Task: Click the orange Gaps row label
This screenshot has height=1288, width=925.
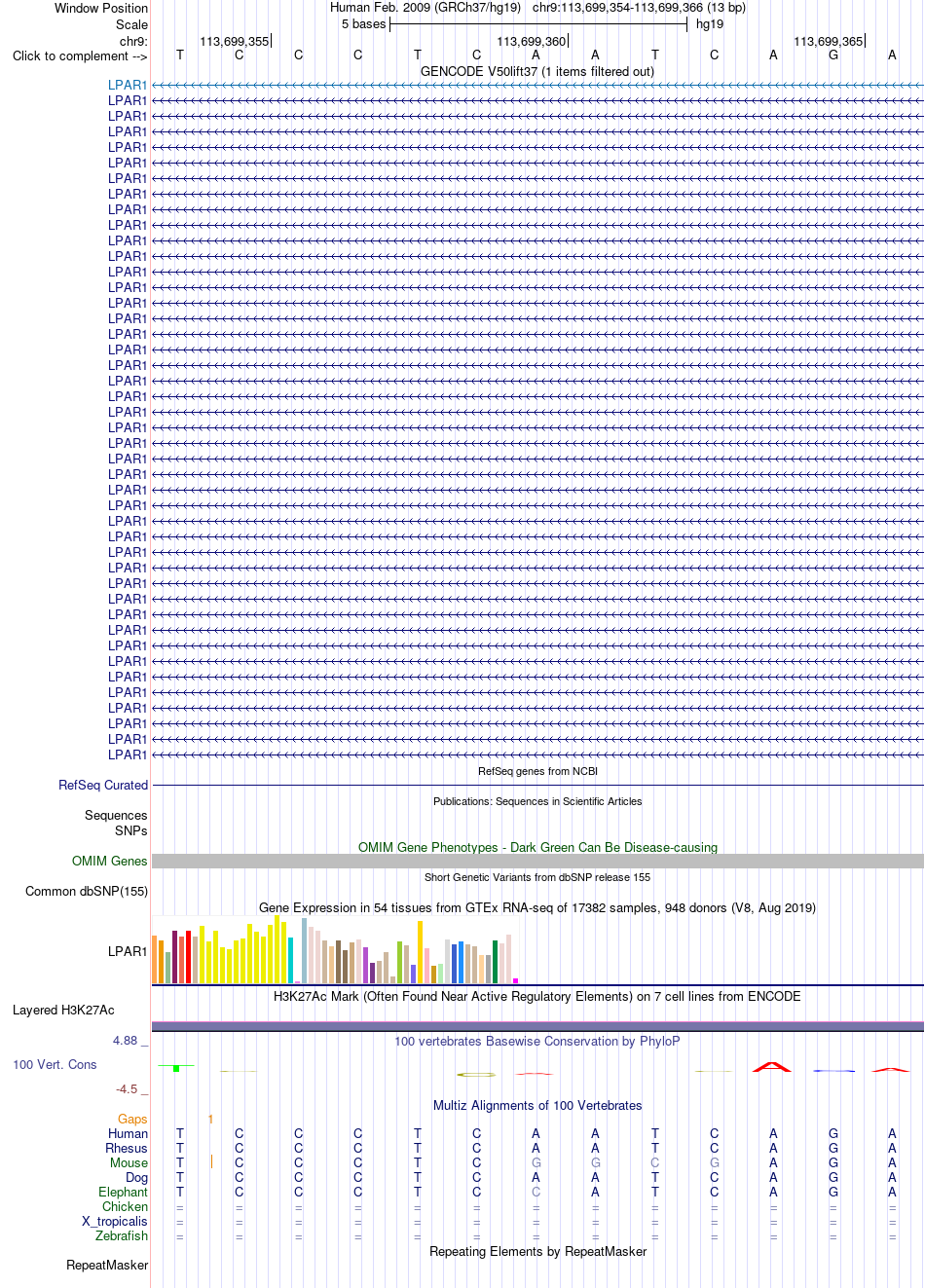Action: pos(132,1120)
